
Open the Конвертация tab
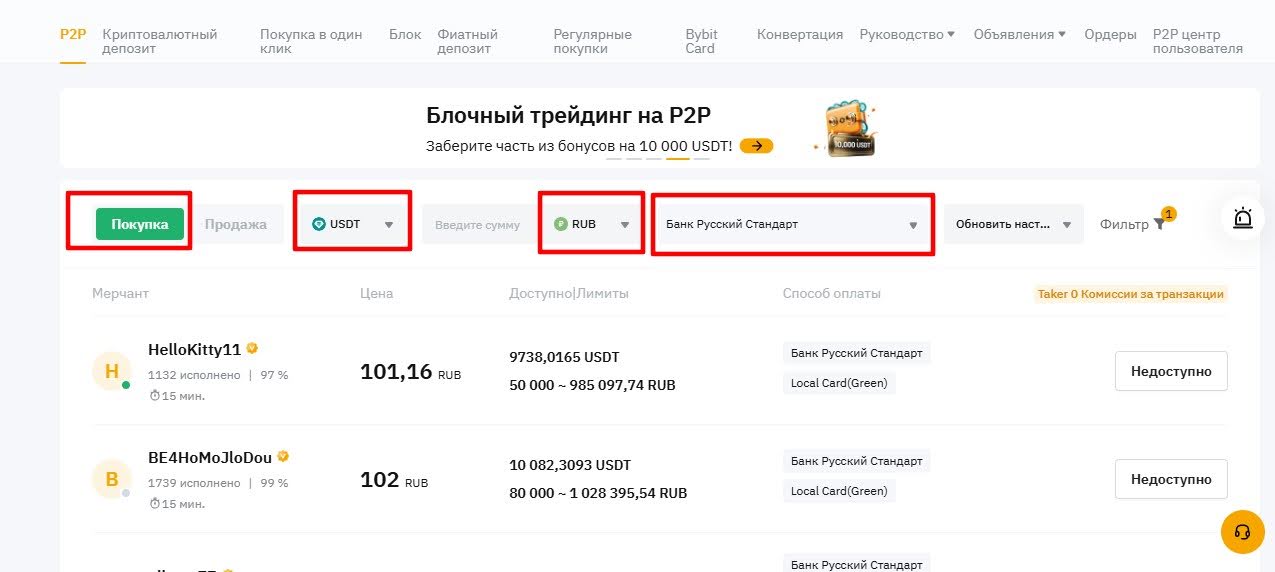click(800, 34)
